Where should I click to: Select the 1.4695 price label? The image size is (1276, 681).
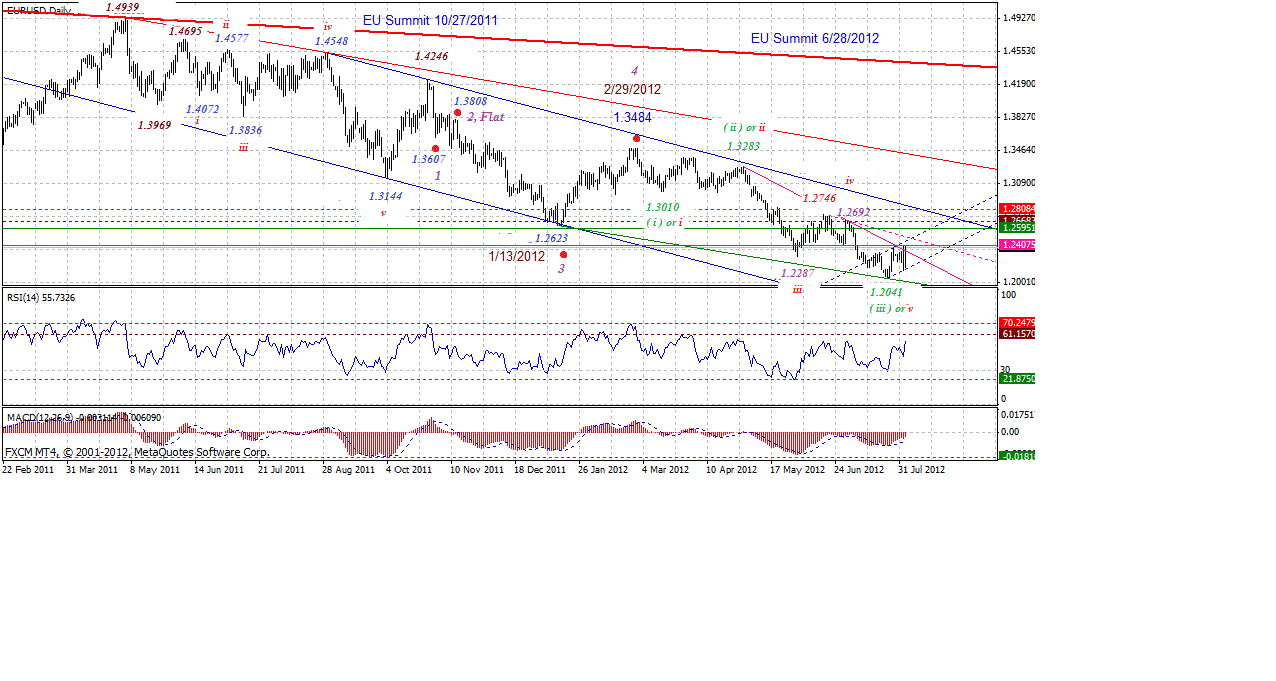pos(185,31)
